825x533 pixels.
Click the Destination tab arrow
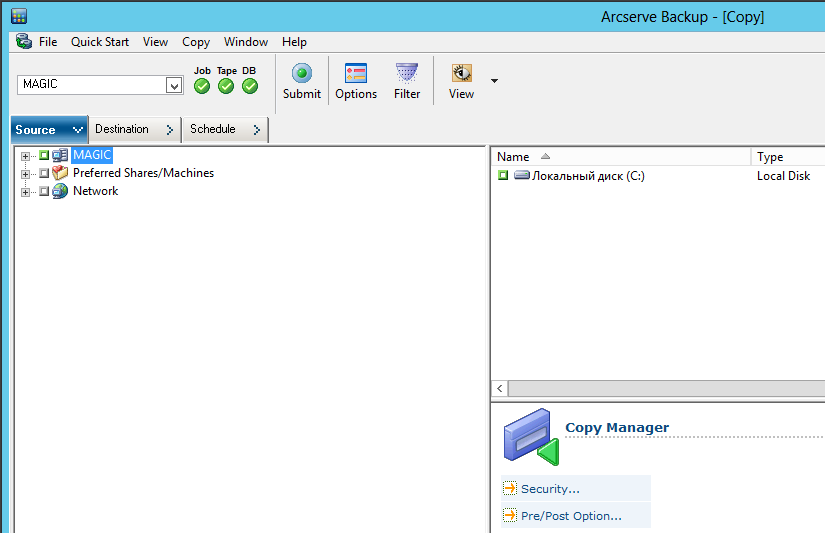pos(169,129)
